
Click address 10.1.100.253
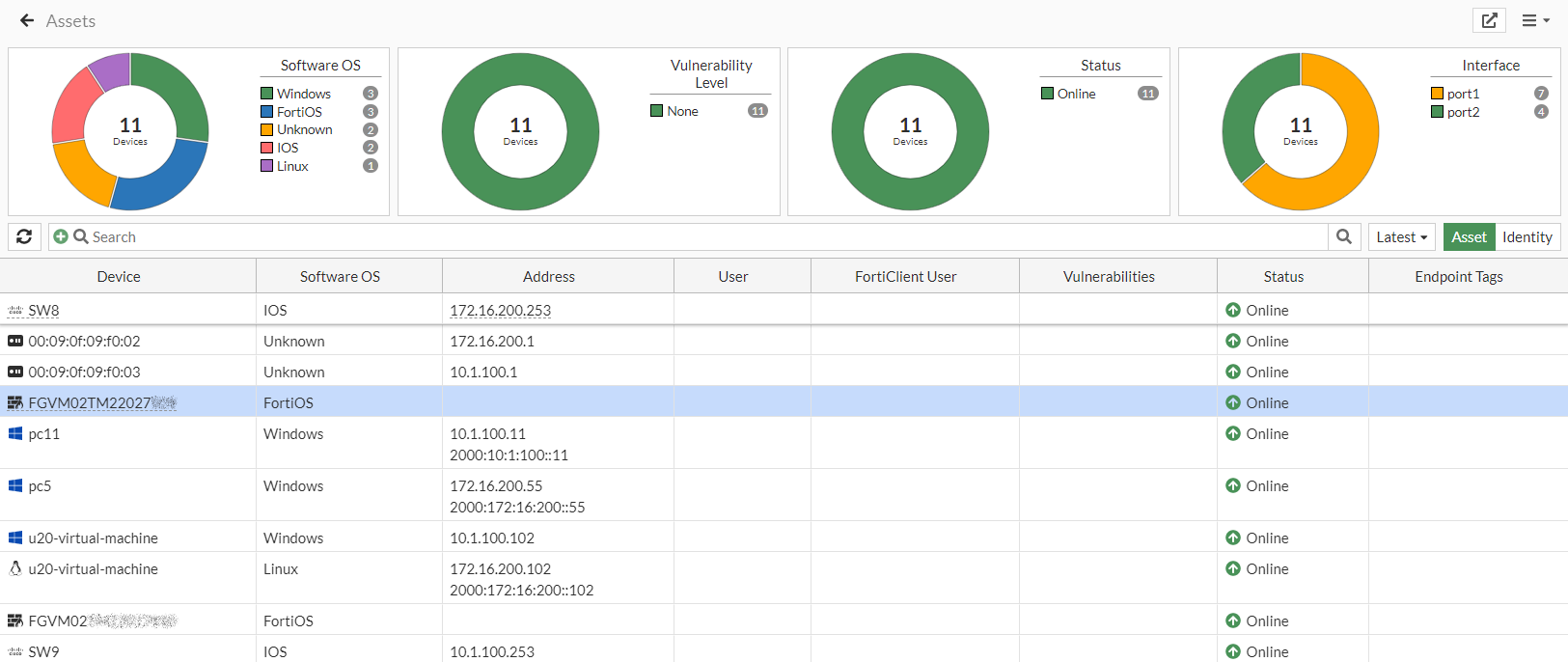[x=492, y=651]
